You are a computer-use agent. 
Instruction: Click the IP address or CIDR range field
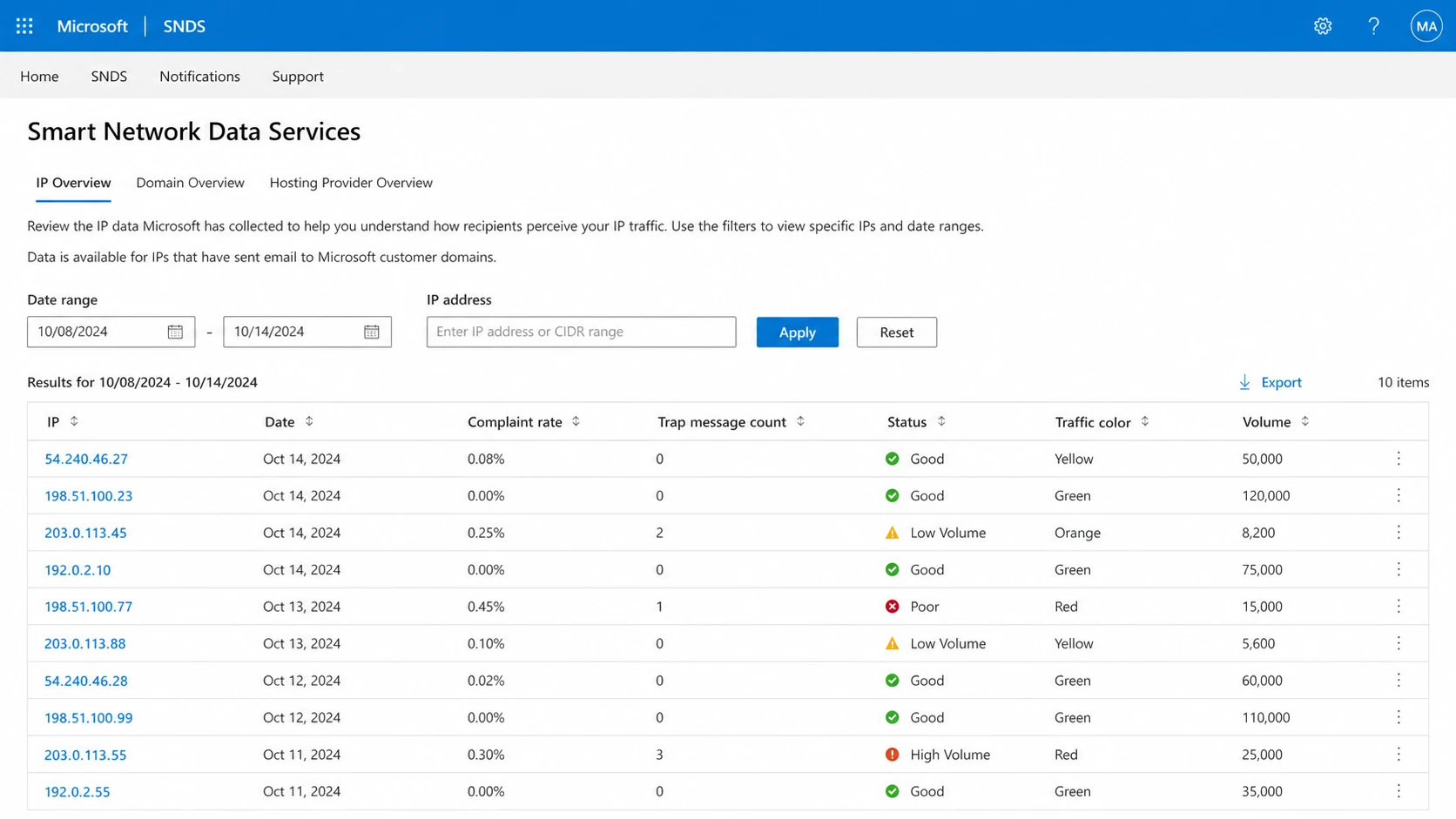[581, 332]
